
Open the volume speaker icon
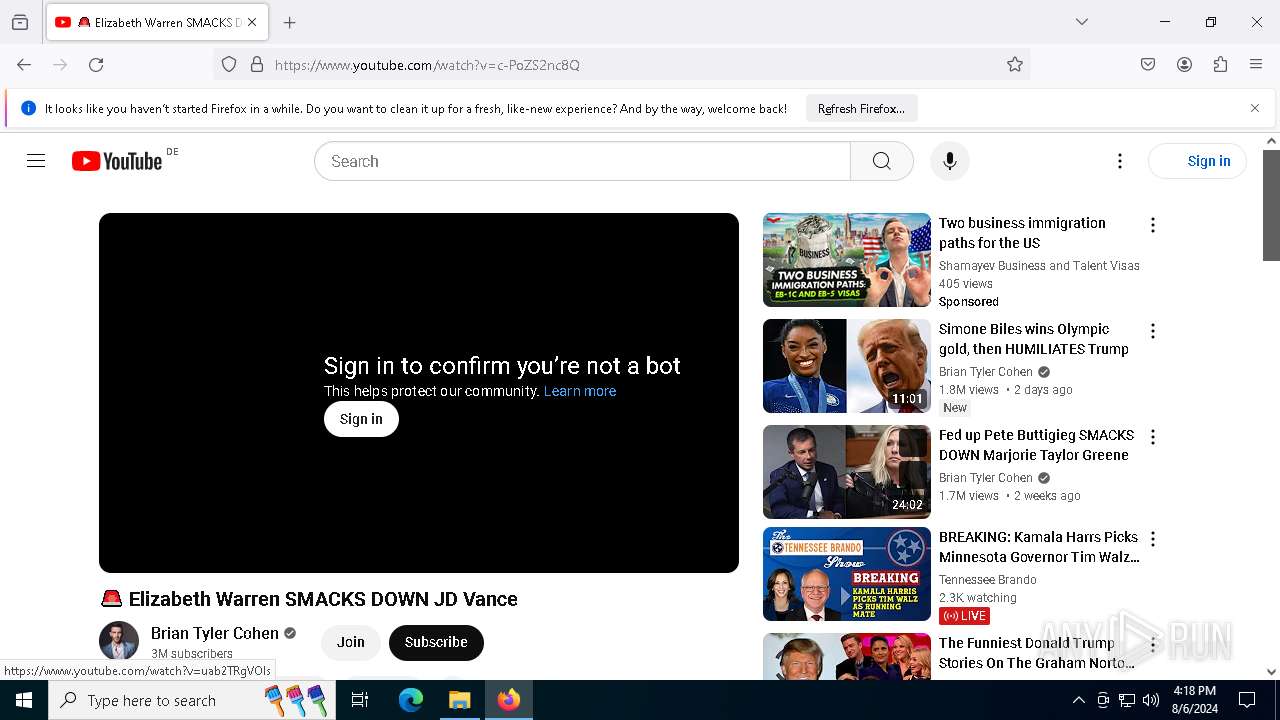pyautogui.click(x=1151, y=700)
